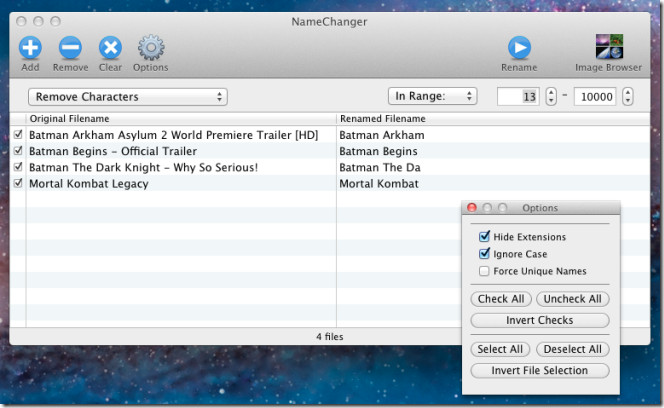Open Options via gear icon
The image size is (664, 408).
(x=150, y=47)
